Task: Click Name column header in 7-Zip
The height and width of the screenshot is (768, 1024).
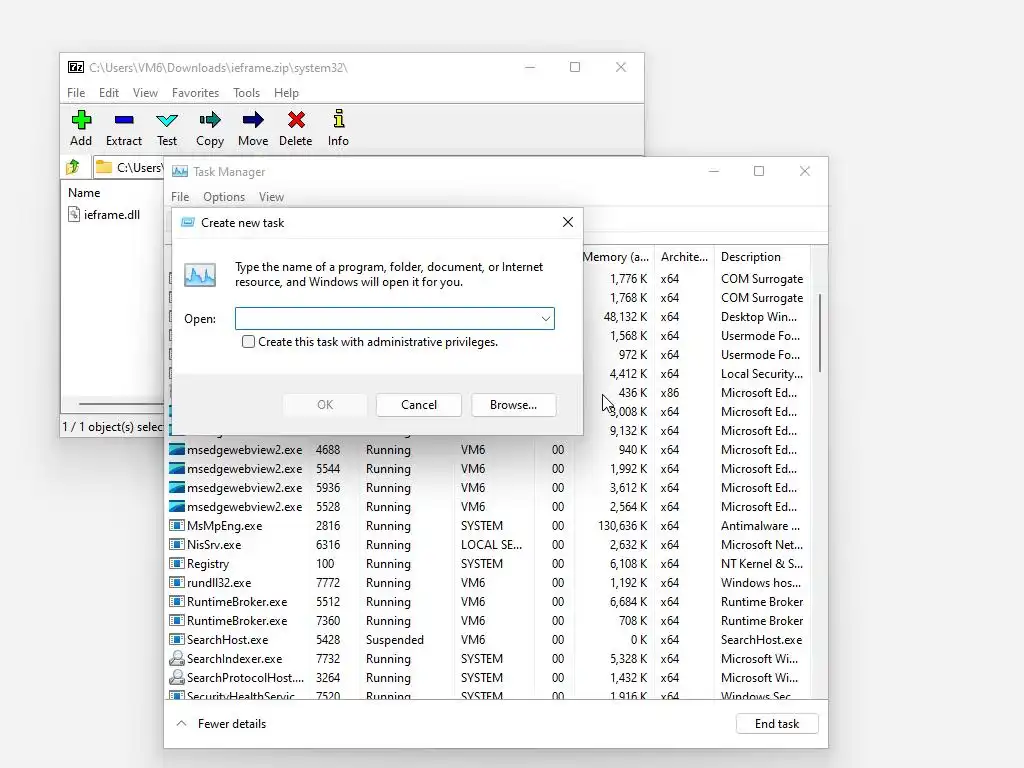Action: pyautogui.click(x=84, y=193)
